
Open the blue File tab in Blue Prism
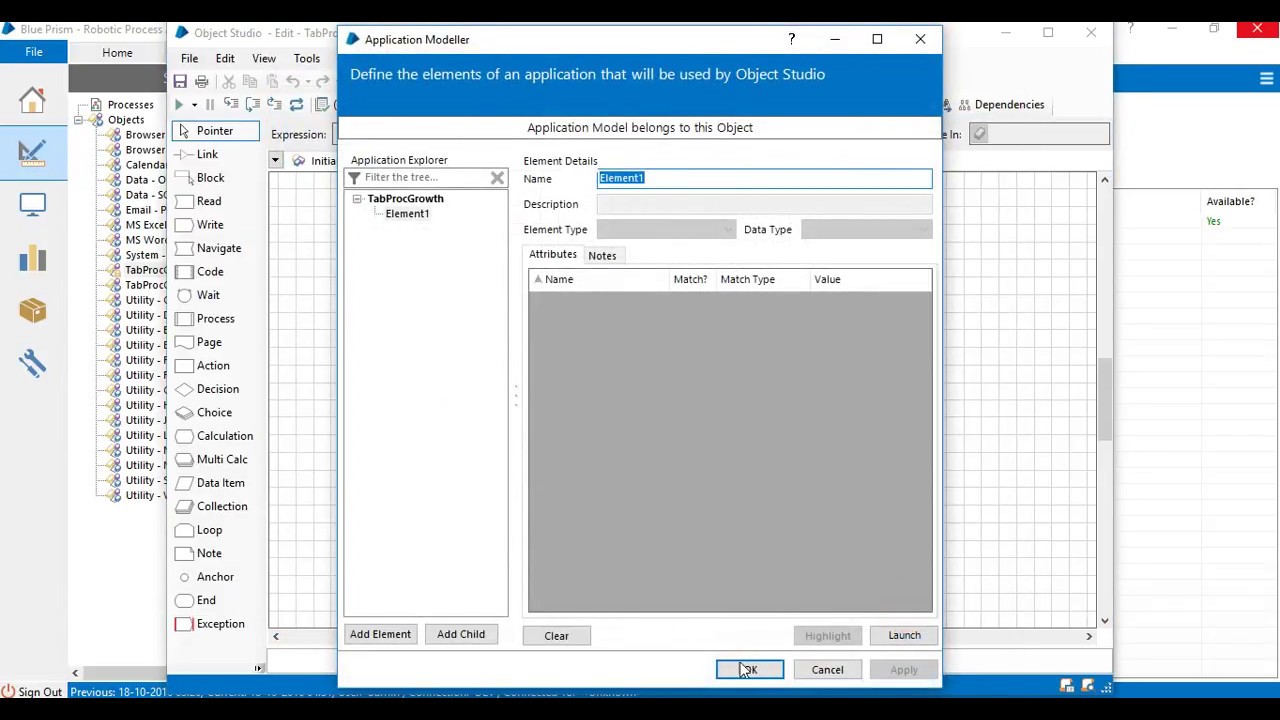pos(34,52)
